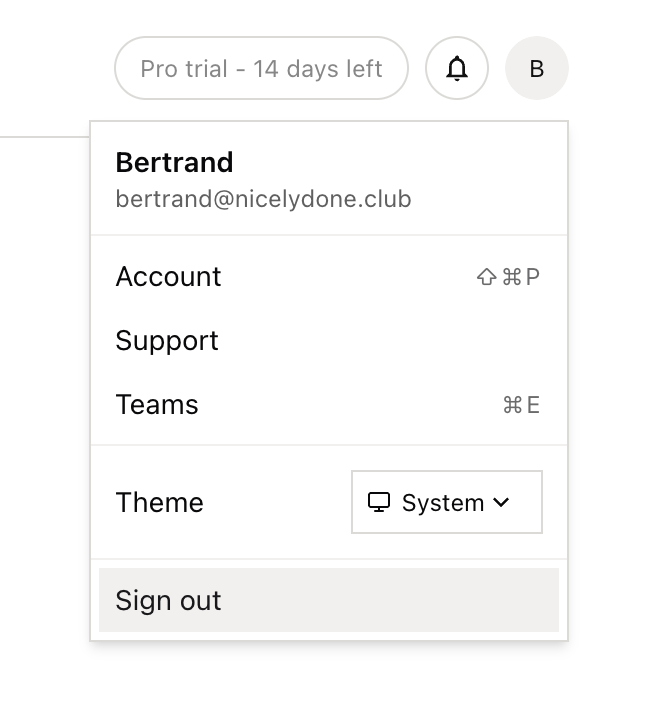Click the Pro trial 14 days left pill
648x726 pixels.
(262, 68)
